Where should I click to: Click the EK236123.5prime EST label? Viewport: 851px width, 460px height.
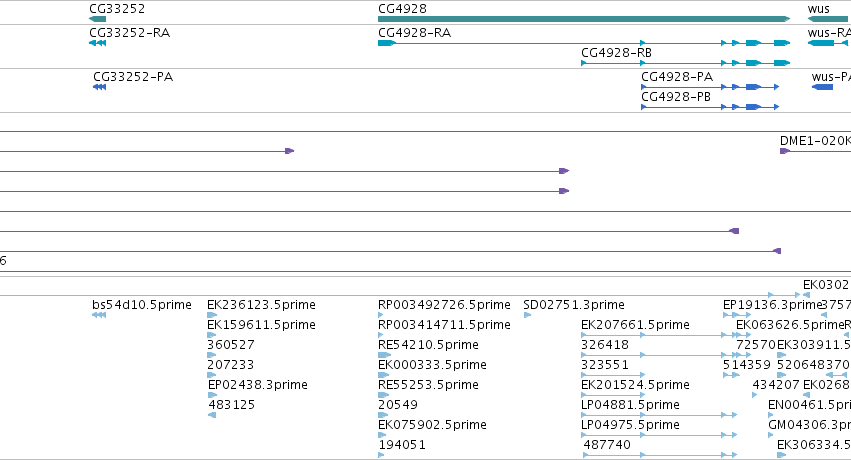[x=261, y=305]
